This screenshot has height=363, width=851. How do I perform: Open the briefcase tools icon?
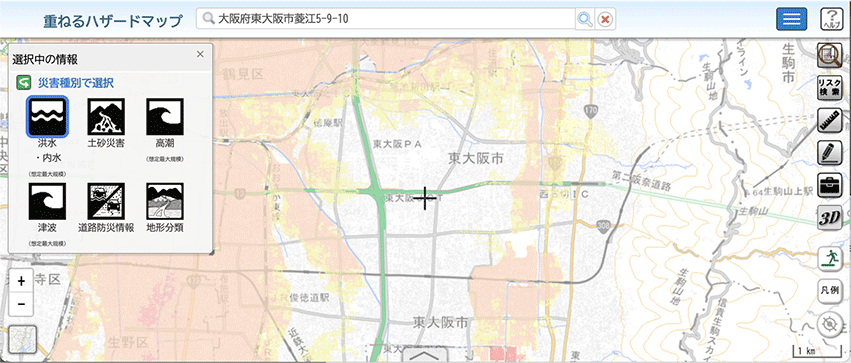tap(830, 186)
